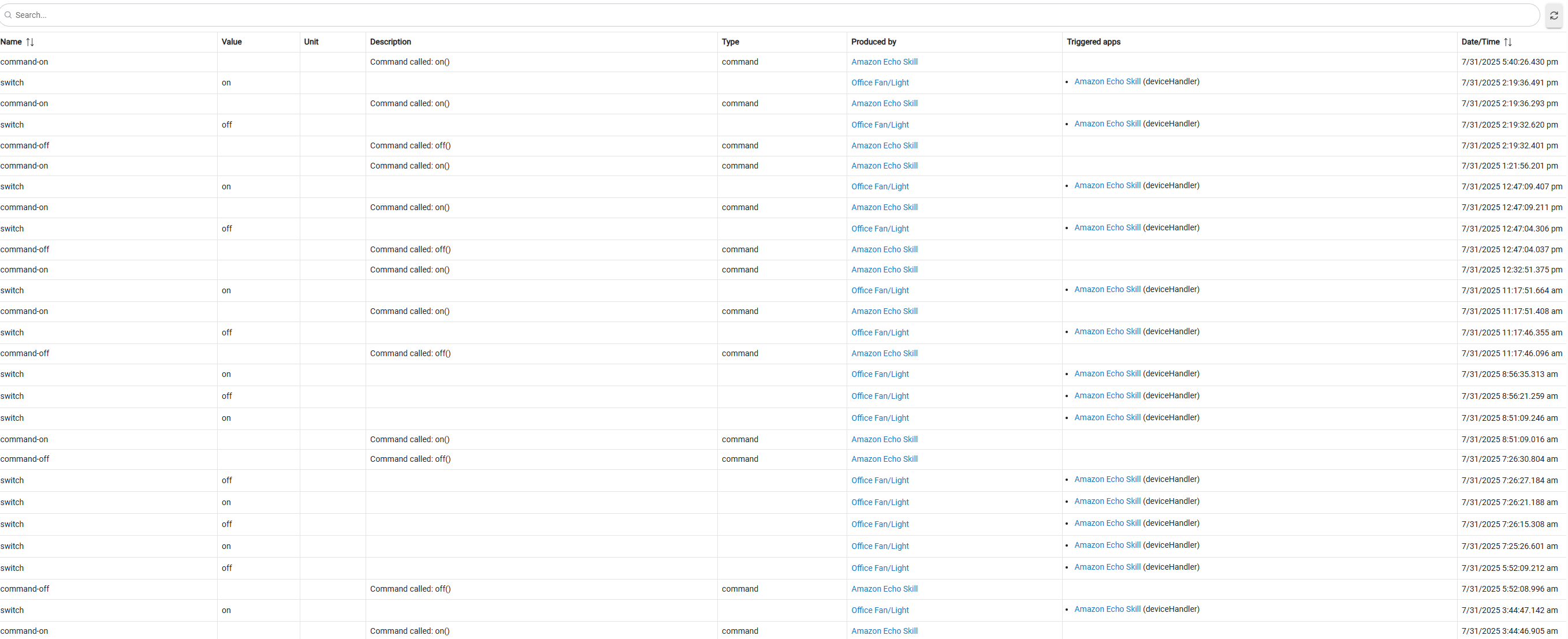Open Office Fan/Light link at 11:17:51.664 am
Screen dimensions: 1568x639
(x=880, y=291)
